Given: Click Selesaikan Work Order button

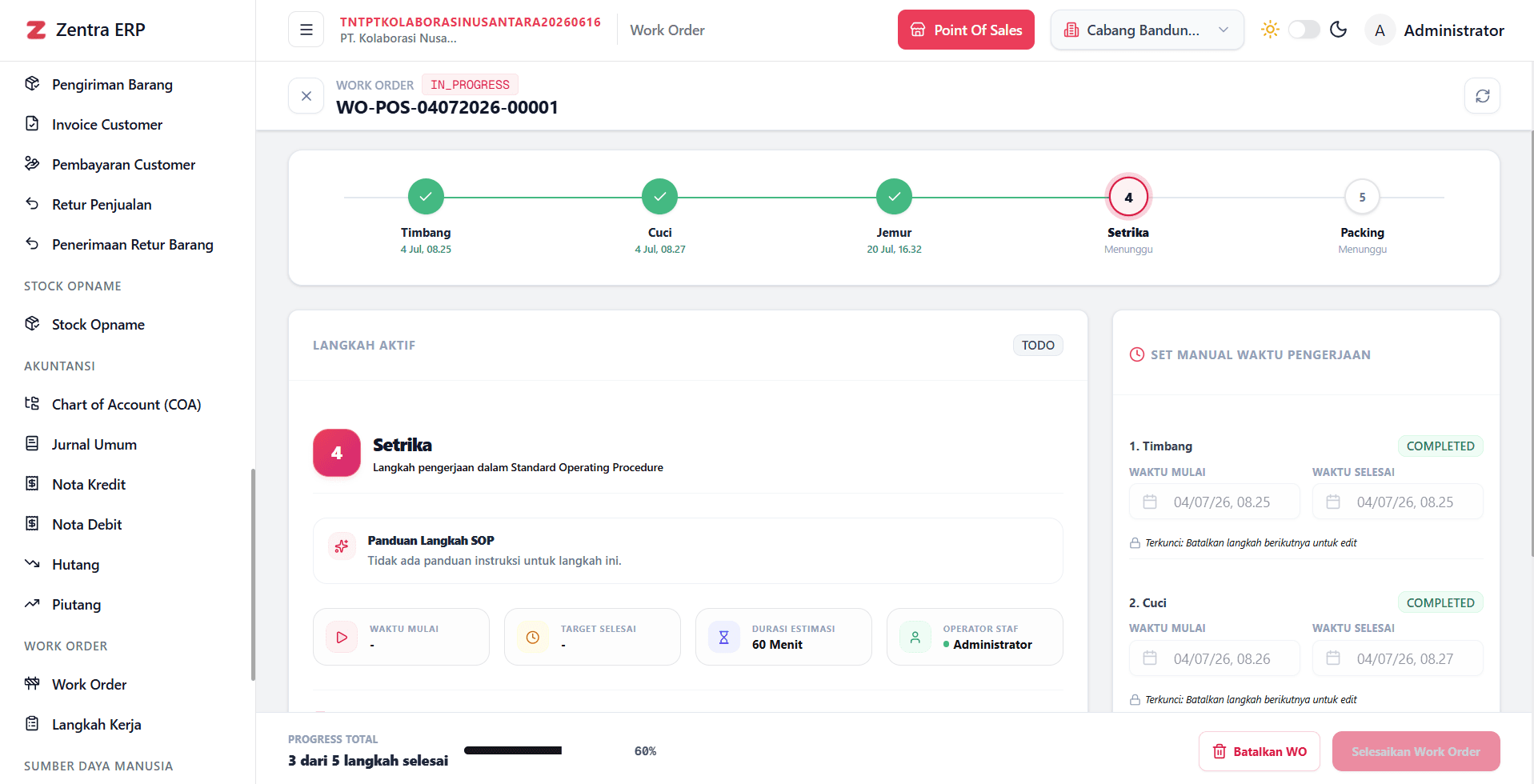Looking at the screenshot, I should 1416,751.
